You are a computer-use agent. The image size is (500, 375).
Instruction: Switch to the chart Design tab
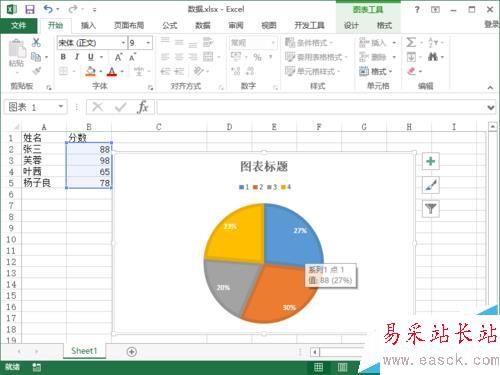coord(351,25)
